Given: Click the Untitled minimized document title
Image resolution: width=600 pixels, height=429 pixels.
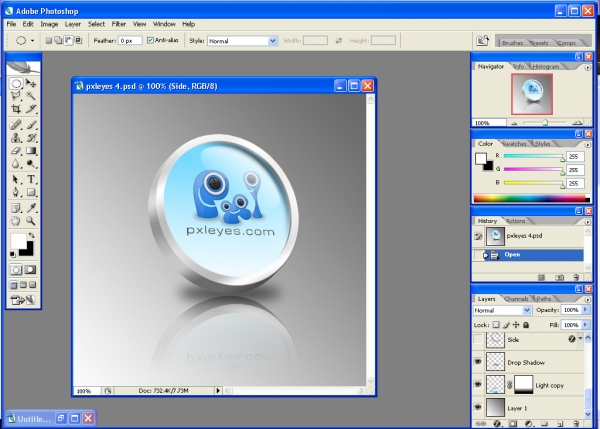Looking at the screenshot, I should pyautogui.click(x=34, y=419).
